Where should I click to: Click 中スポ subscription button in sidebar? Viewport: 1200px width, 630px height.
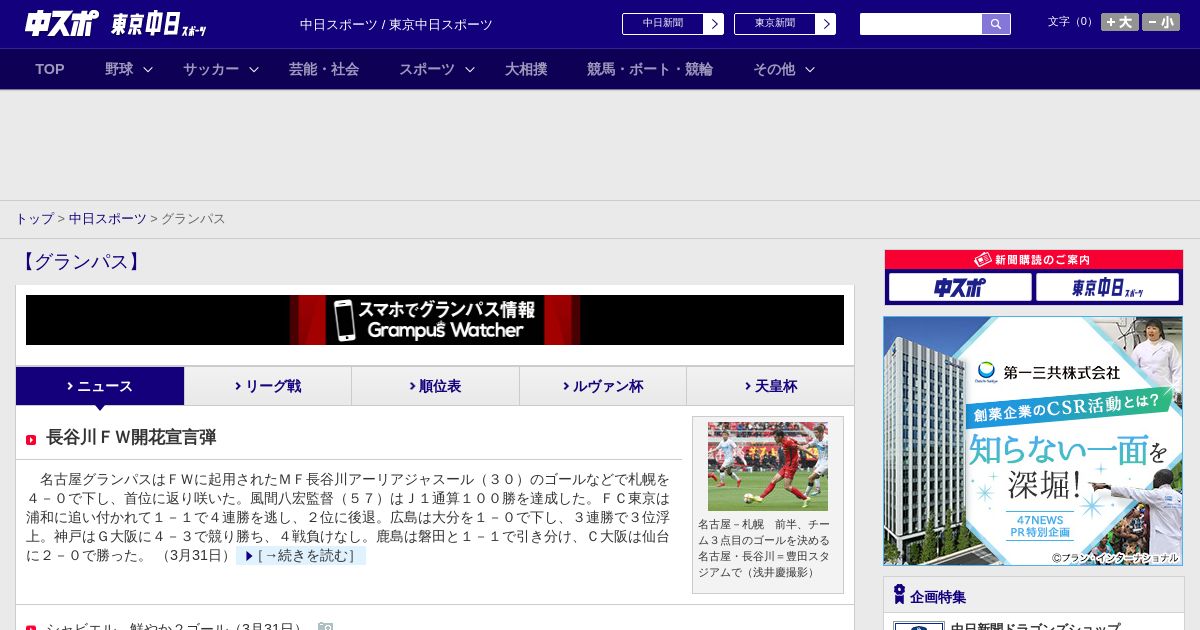pos(960,288)
